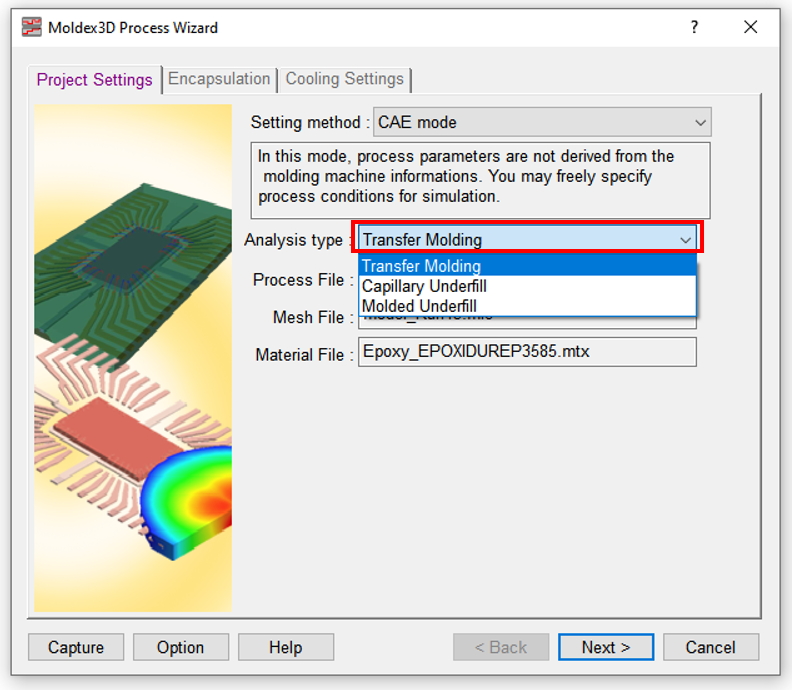Open the Cooling Settings tab
This screenshot has height=690, width=792.
344,79
